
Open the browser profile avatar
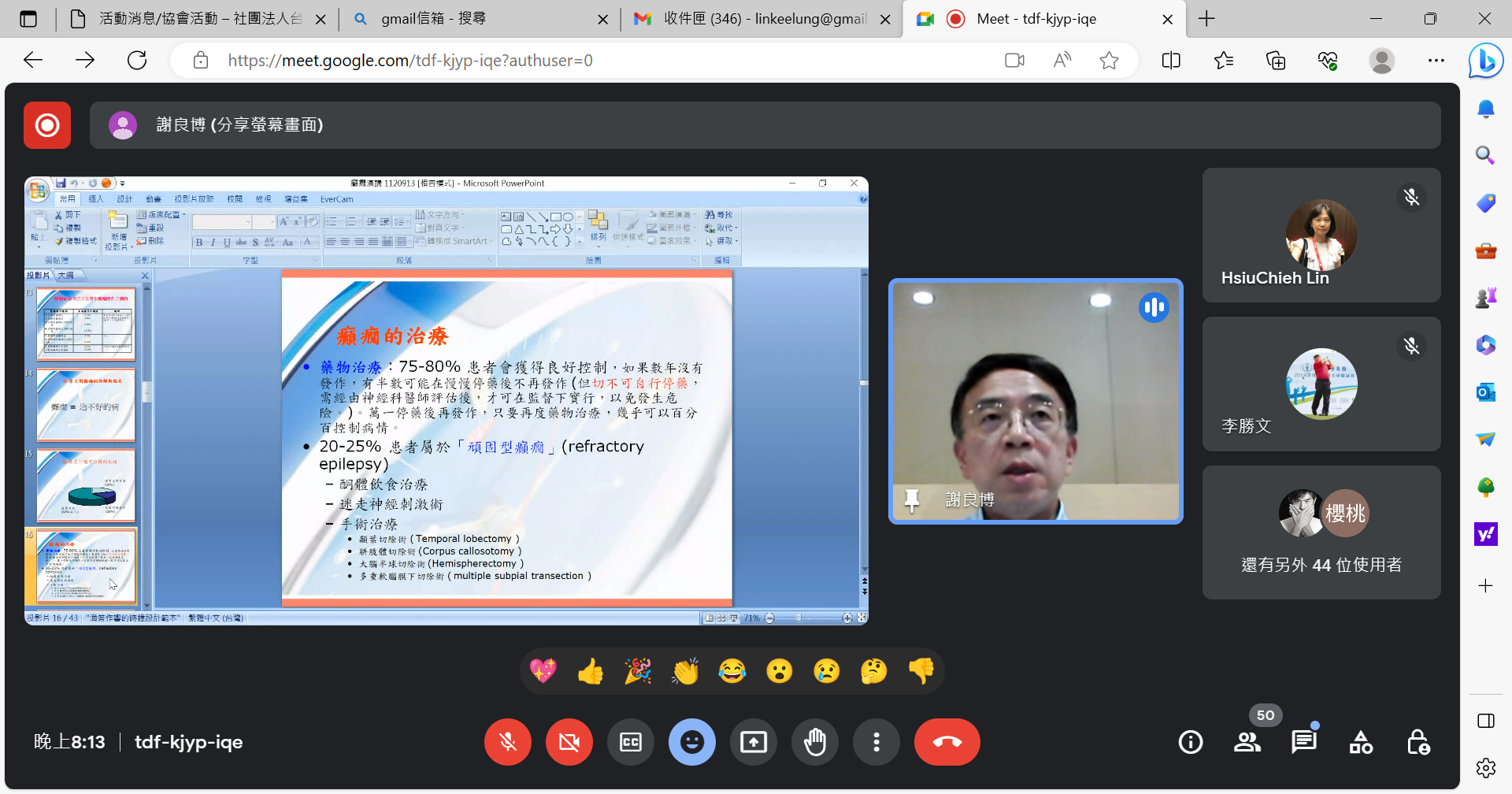click(1382, 61)
